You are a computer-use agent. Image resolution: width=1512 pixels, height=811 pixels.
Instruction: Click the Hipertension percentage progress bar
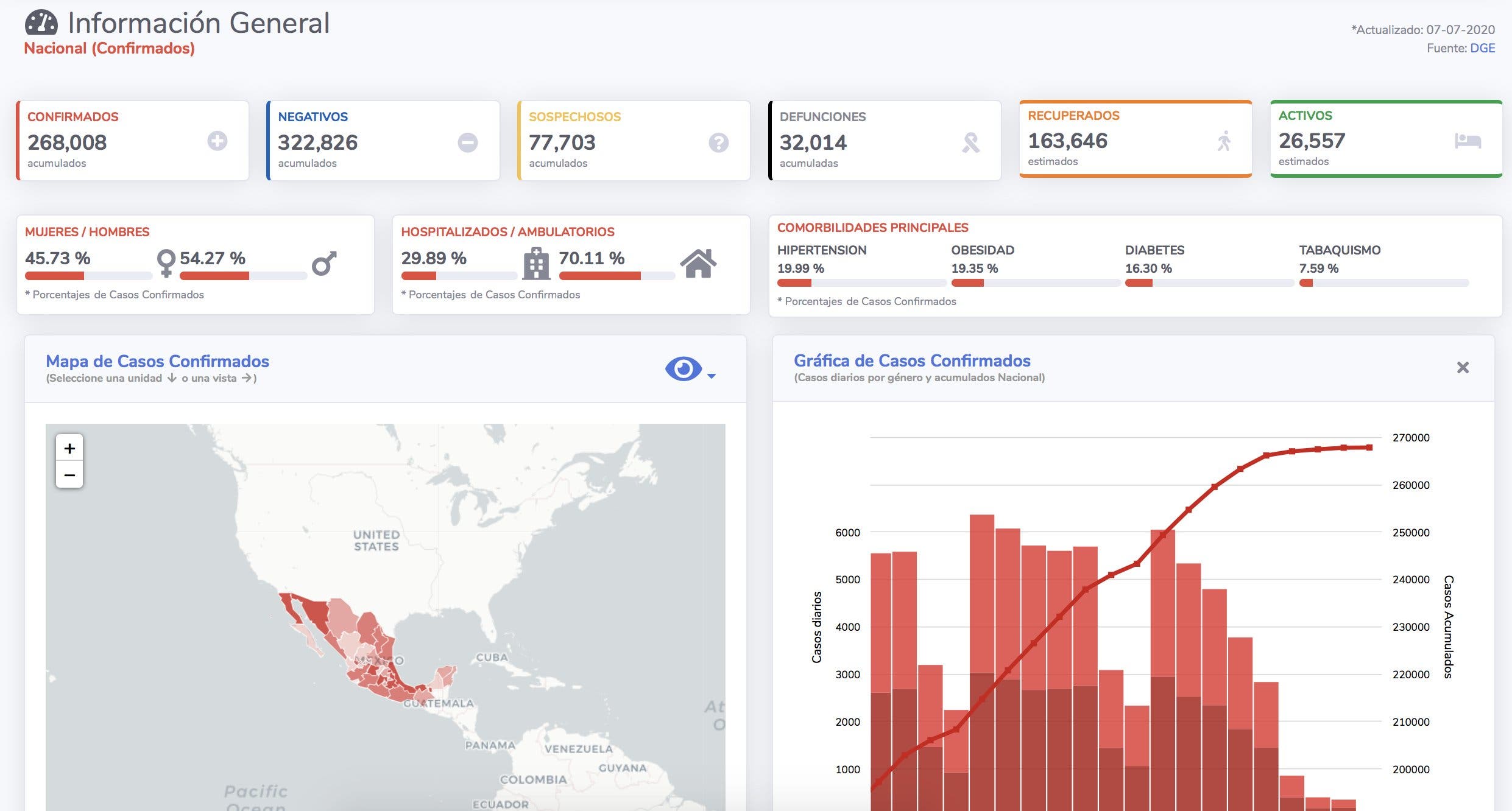(861, 283)
